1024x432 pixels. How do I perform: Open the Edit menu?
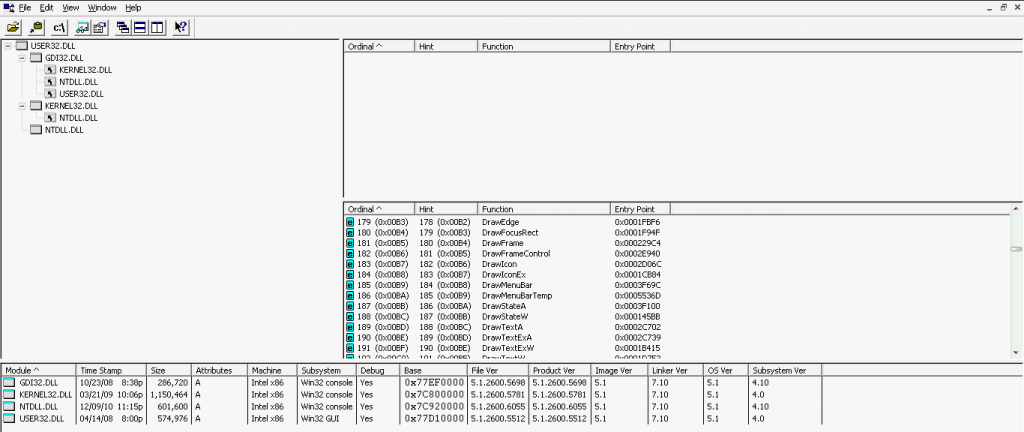point(46,8)
